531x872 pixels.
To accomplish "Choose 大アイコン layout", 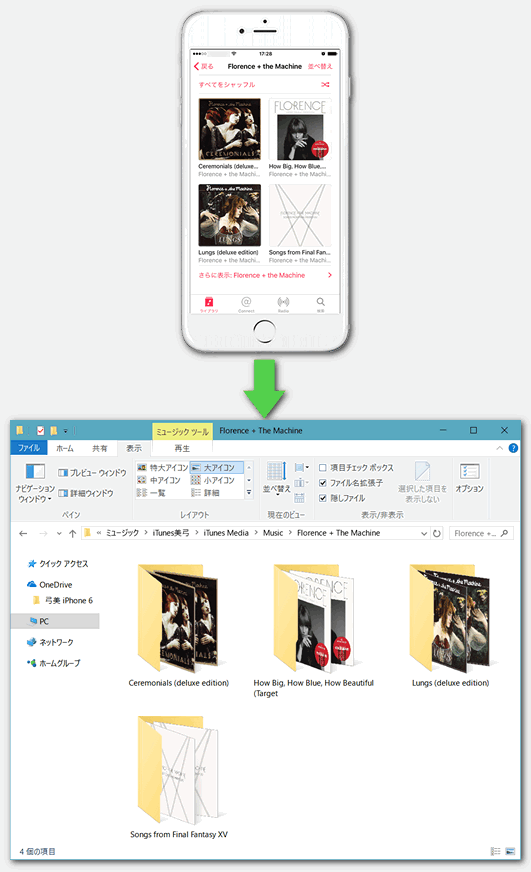I will tap(216, 468).
